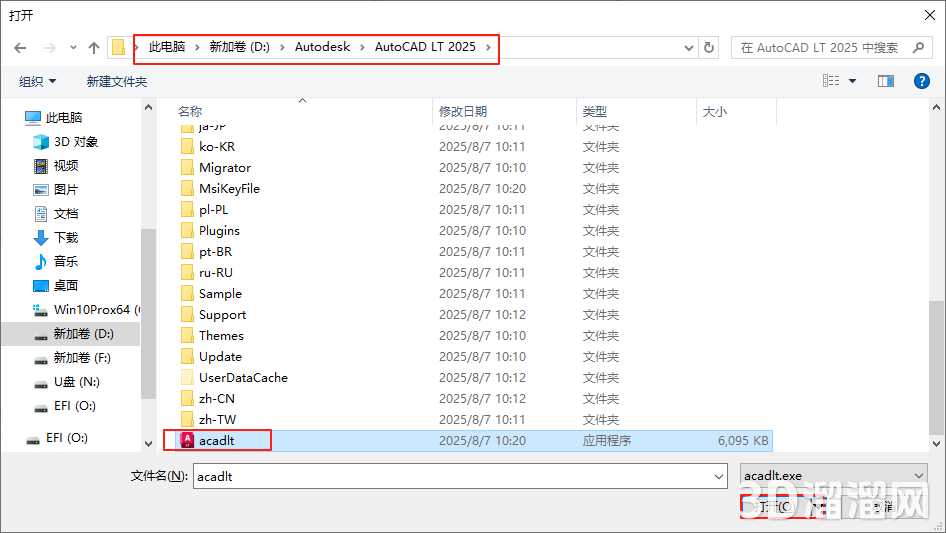Sort by 修改日期 column header
946x533 pixels.
coord(463,112)
